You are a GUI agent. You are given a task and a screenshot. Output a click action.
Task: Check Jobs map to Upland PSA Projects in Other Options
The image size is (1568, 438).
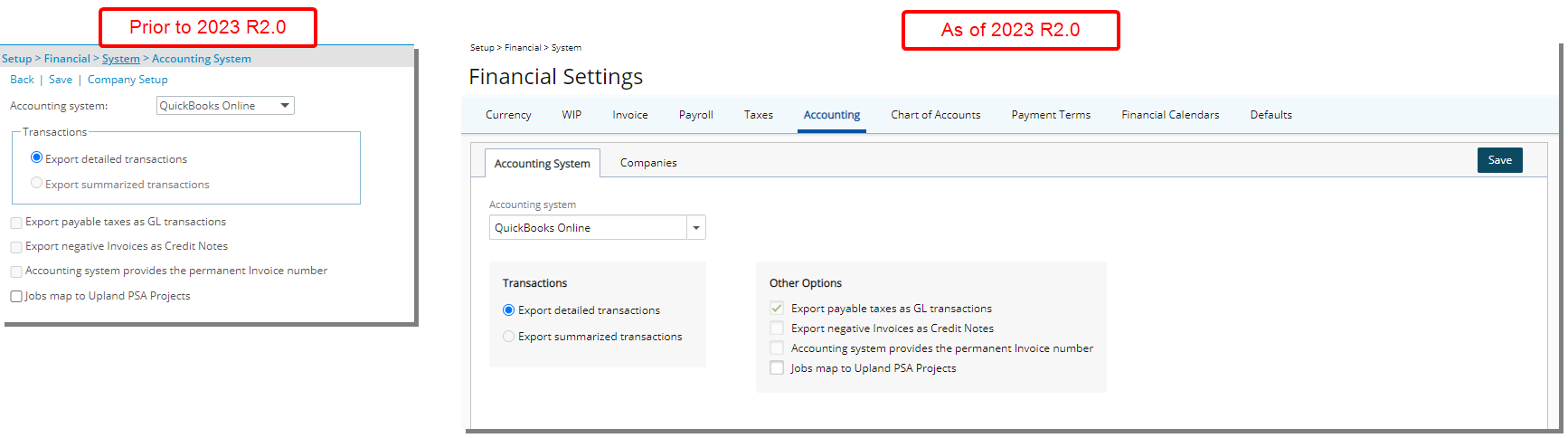tap(777, 368)
